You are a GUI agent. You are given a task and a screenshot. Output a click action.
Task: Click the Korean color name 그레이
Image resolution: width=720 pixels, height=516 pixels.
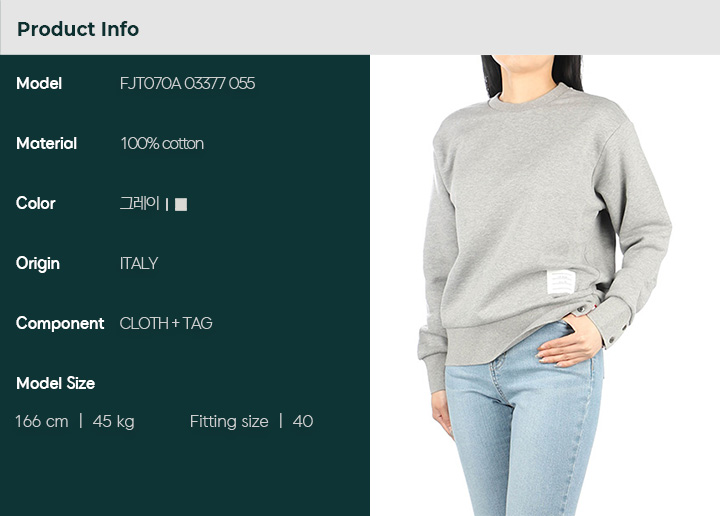click(x=140, y=203)
